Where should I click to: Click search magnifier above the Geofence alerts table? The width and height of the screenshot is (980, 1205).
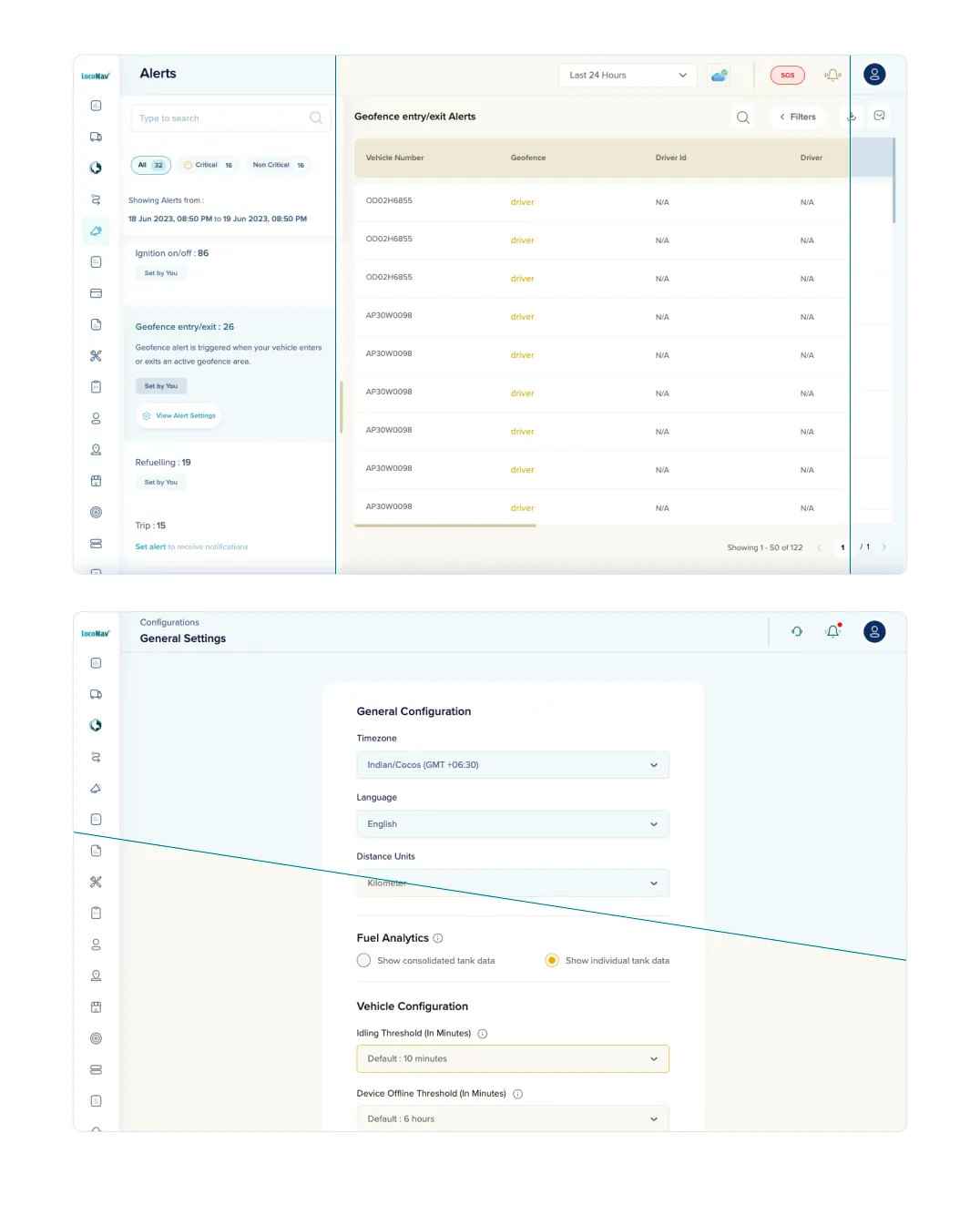[743, 117]
